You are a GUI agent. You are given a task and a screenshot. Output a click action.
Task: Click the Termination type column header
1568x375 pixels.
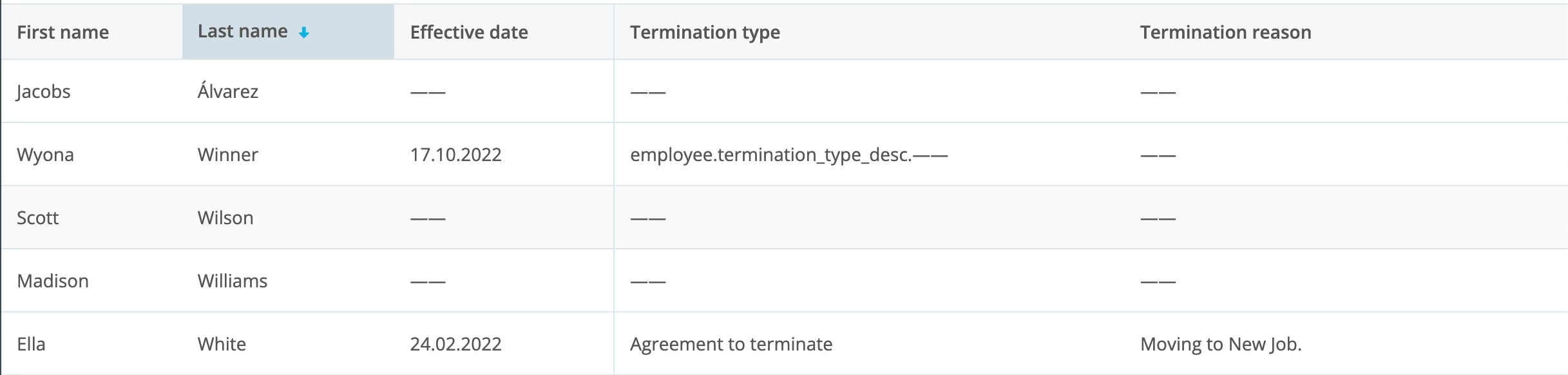point(705,32)
